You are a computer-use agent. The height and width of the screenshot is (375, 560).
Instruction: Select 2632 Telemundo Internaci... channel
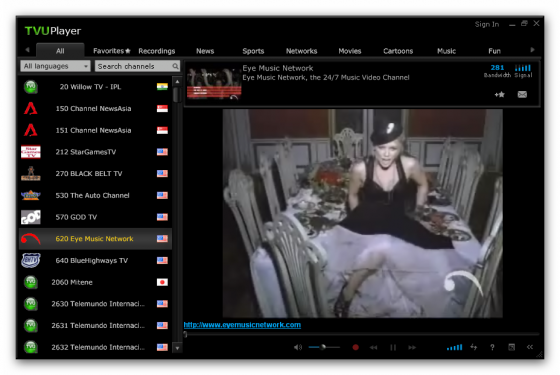tap(95, 347)
